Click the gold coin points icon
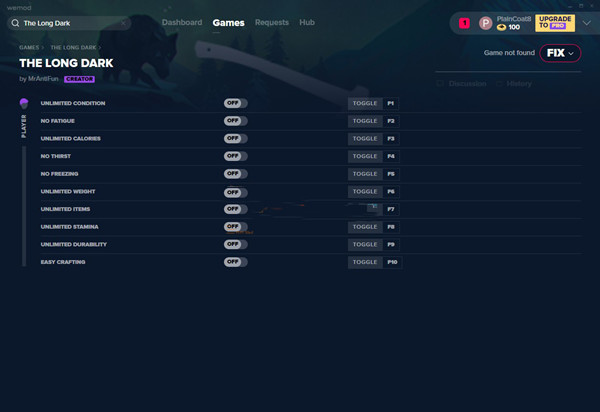This screenshot has height=412, width=600. point(501,27)
